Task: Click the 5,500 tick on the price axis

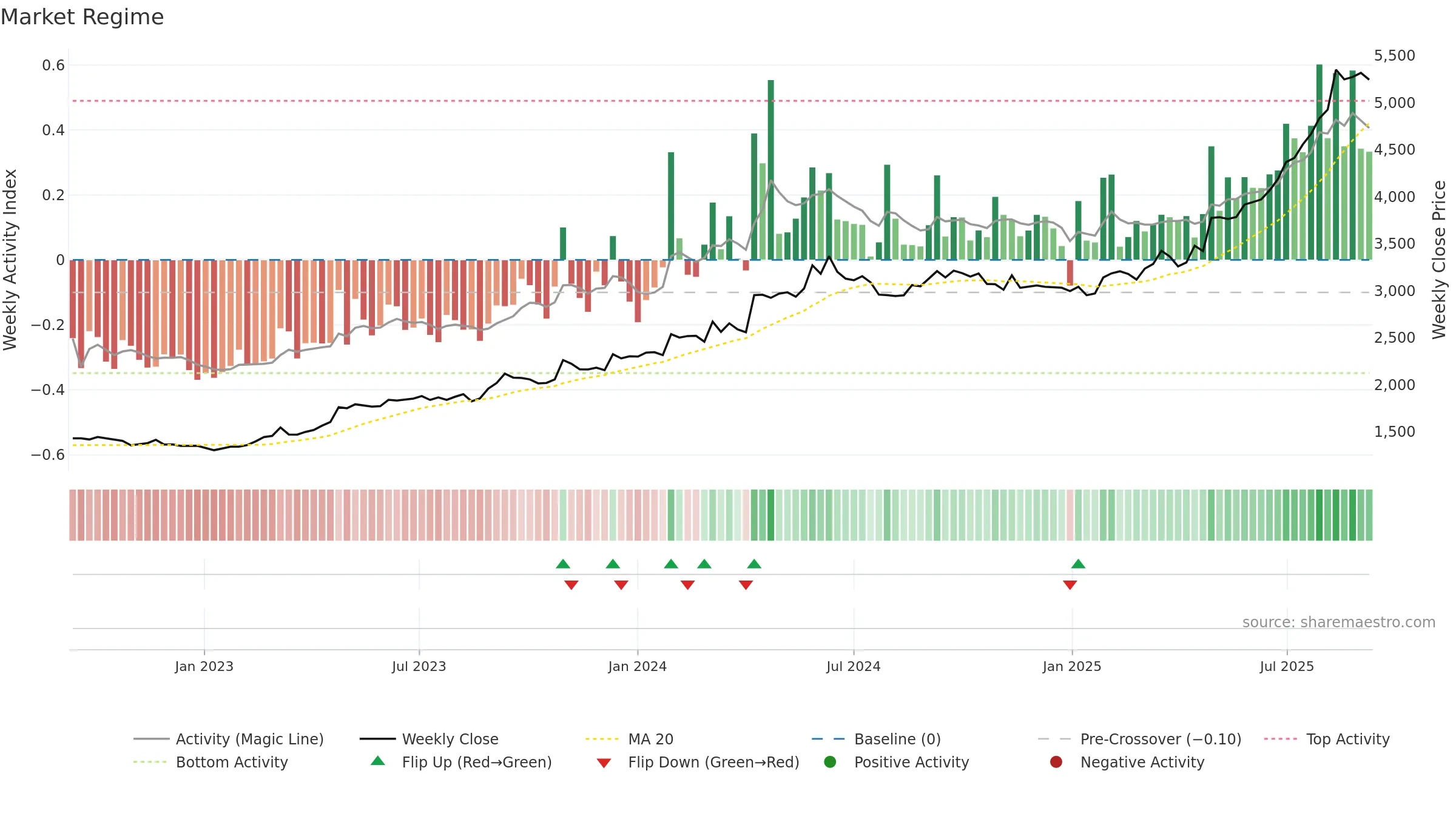Action: [1395, 55]
